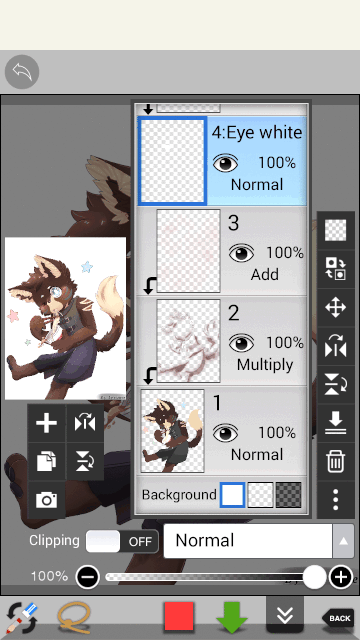
Task: Merge layer down with download-arrow icon
Action: pos(336,423)
